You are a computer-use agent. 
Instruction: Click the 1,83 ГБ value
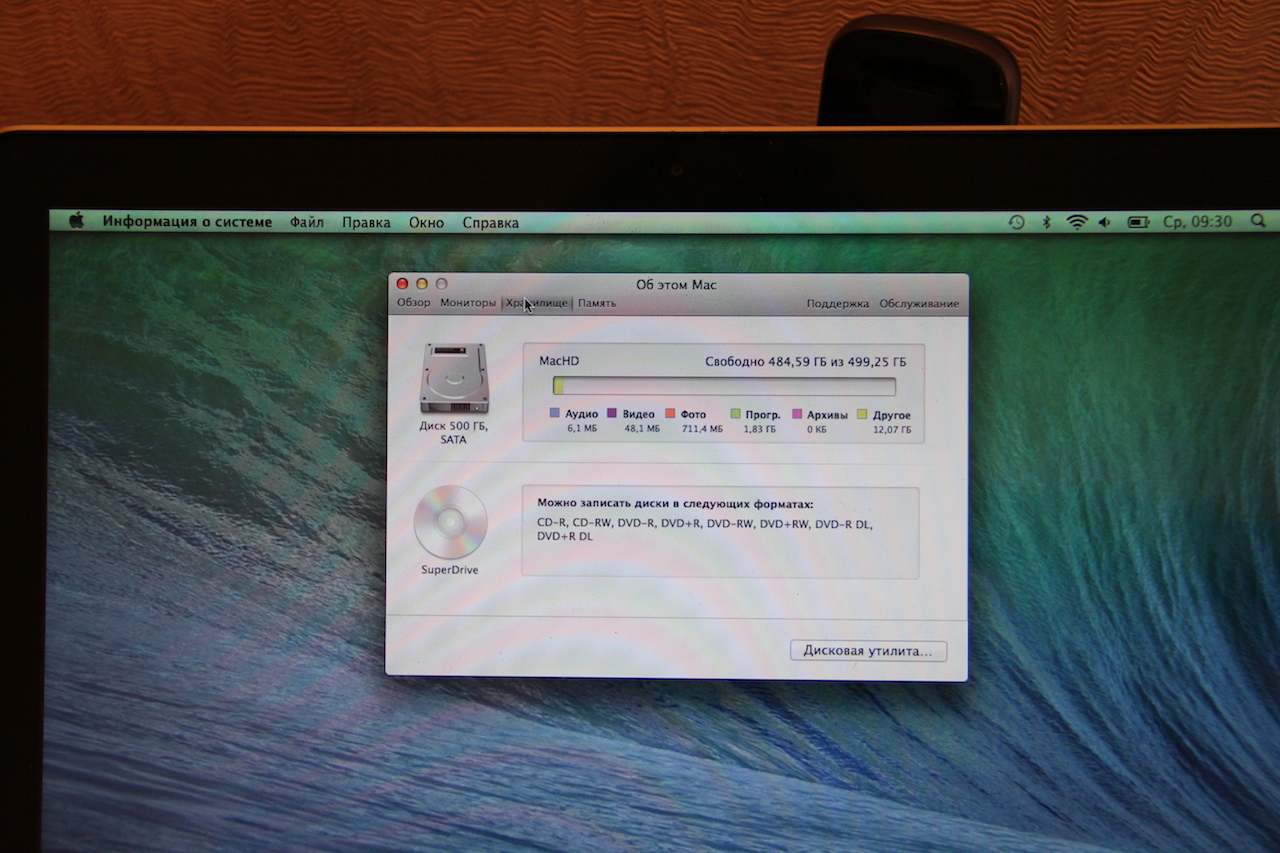(x=760, y=429)
